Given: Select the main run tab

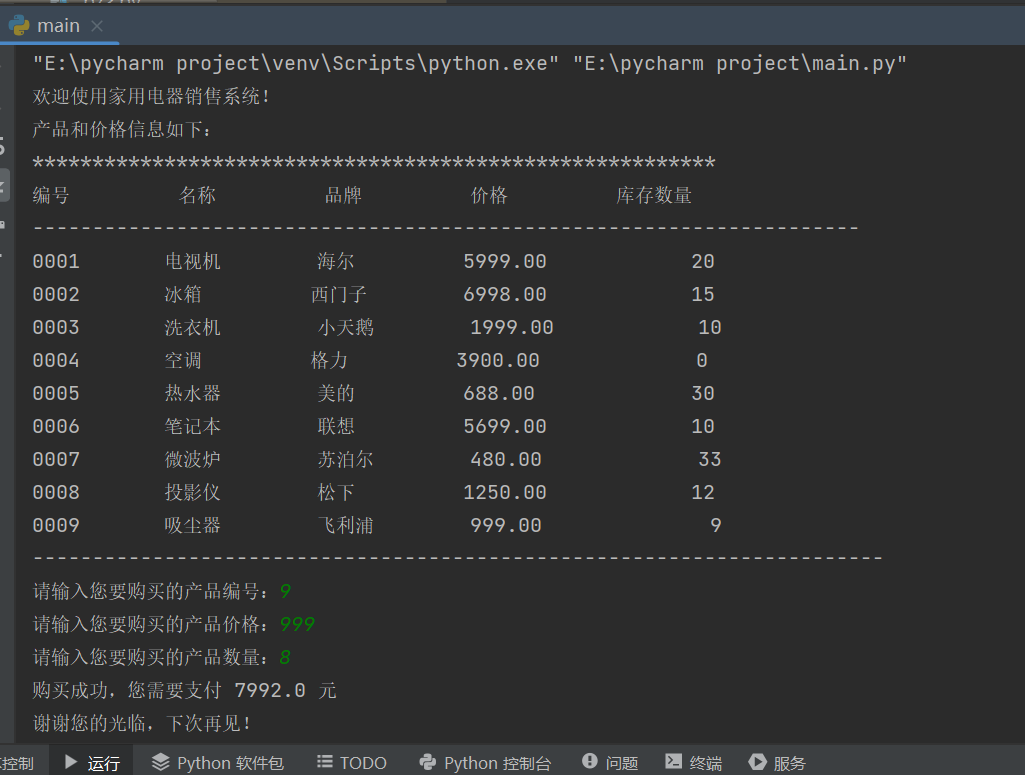Looking at the screenshot, I should pos(58,25).
